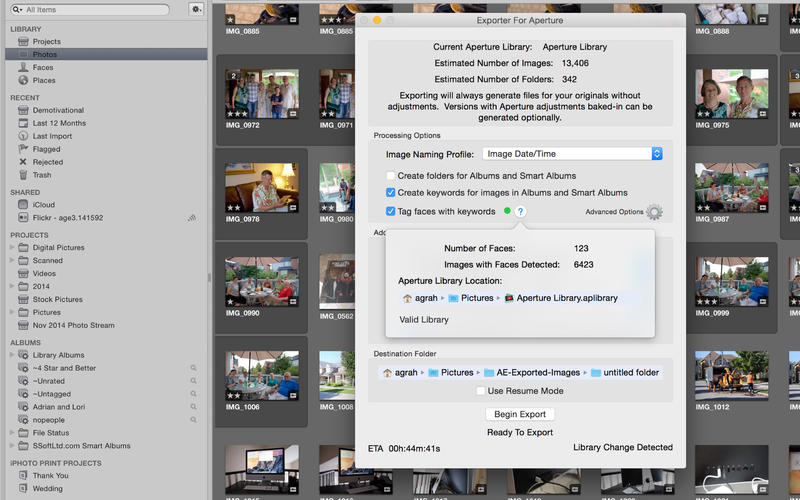Image resolution: width=800 pixels, height=500 pixels.
Task: Click the Advanced Options gear icon
Action: tap(654, 212)
